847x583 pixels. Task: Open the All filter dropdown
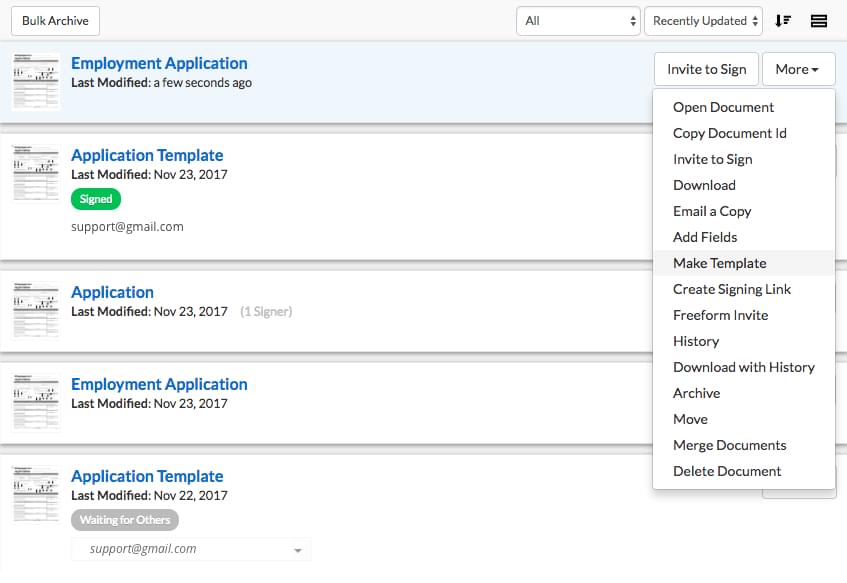point(578,21)
